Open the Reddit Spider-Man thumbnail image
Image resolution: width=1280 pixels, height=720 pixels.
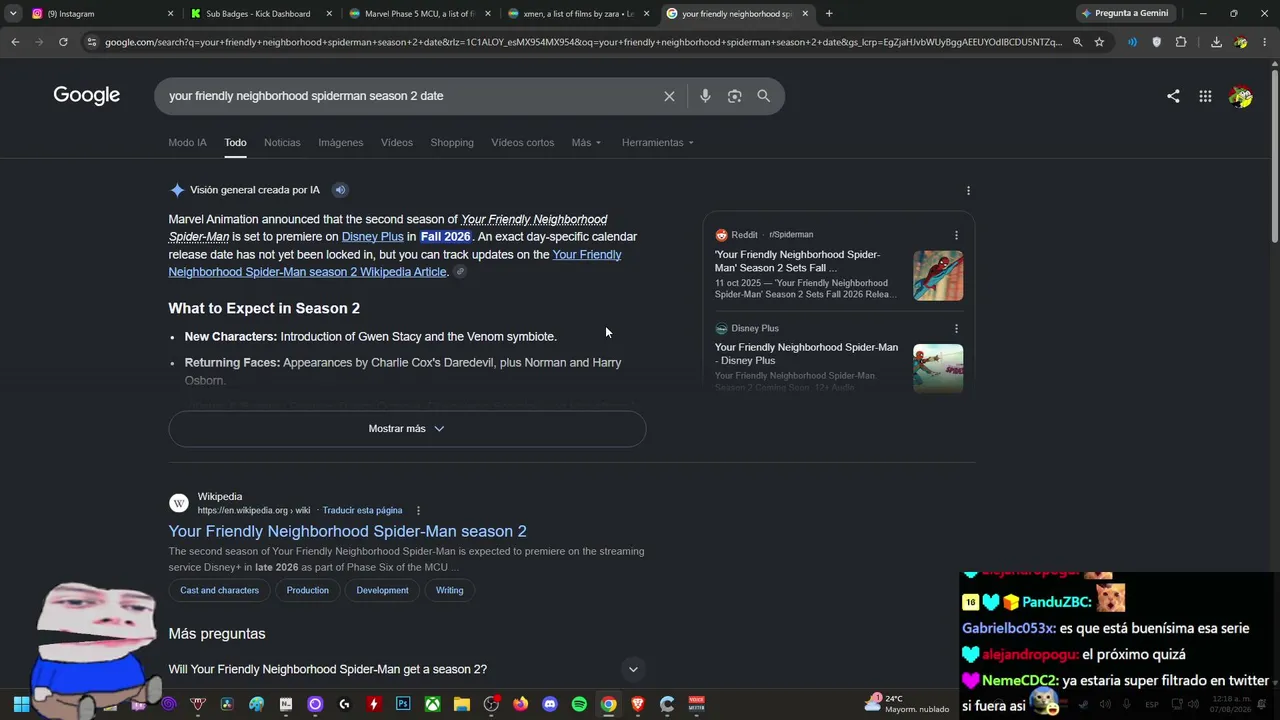coord(938,275)
